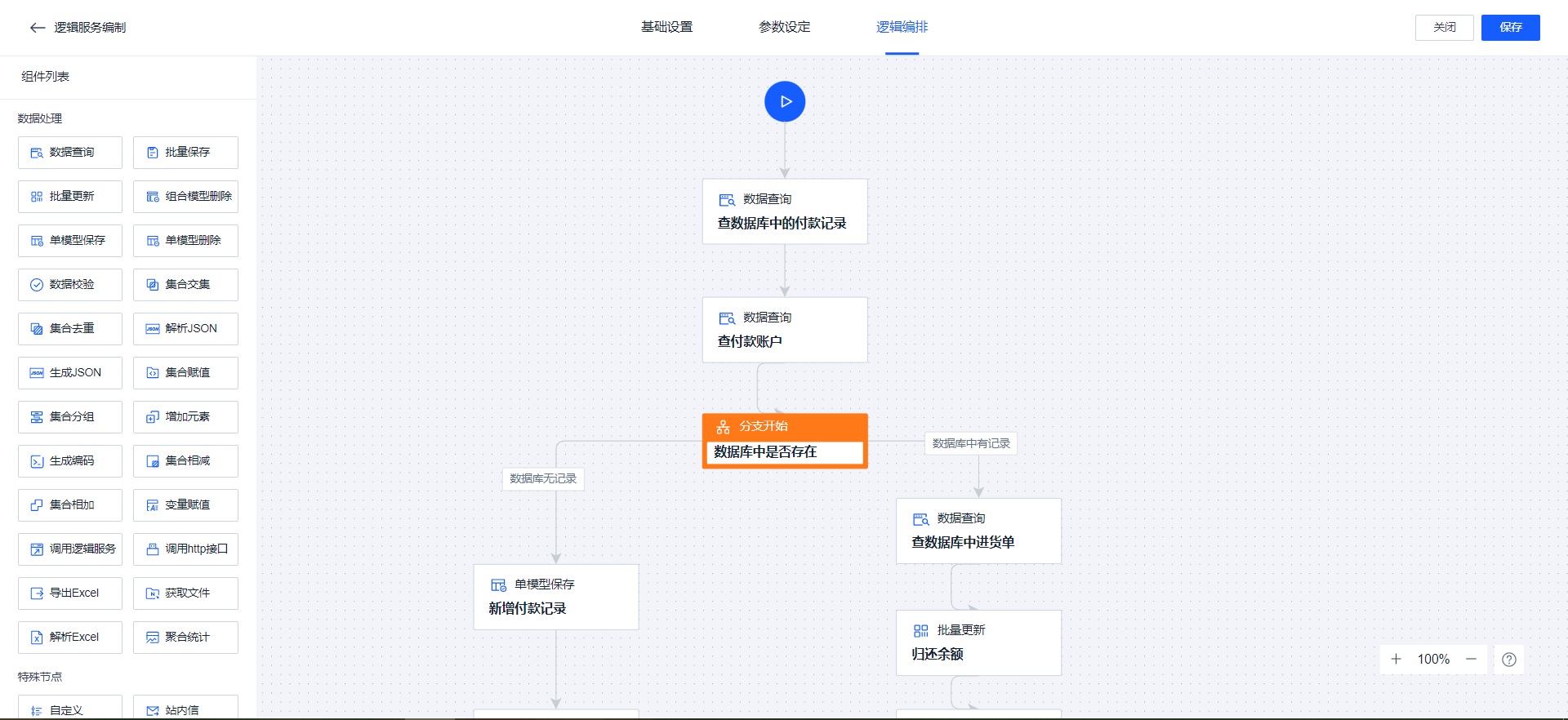Screen dimensions: 1568x720
Task: Select the 调用http接口 component
Action: point(185,549)
